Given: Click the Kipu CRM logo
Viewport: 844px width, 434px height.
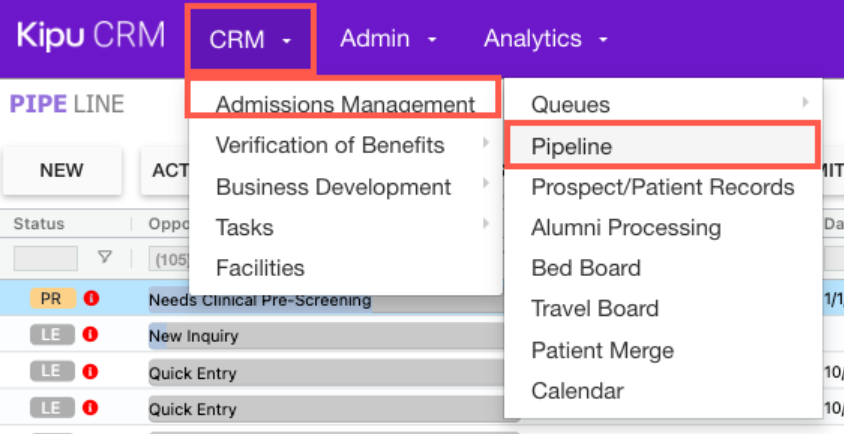Looking at the screenshot, I should pos(90,37).
